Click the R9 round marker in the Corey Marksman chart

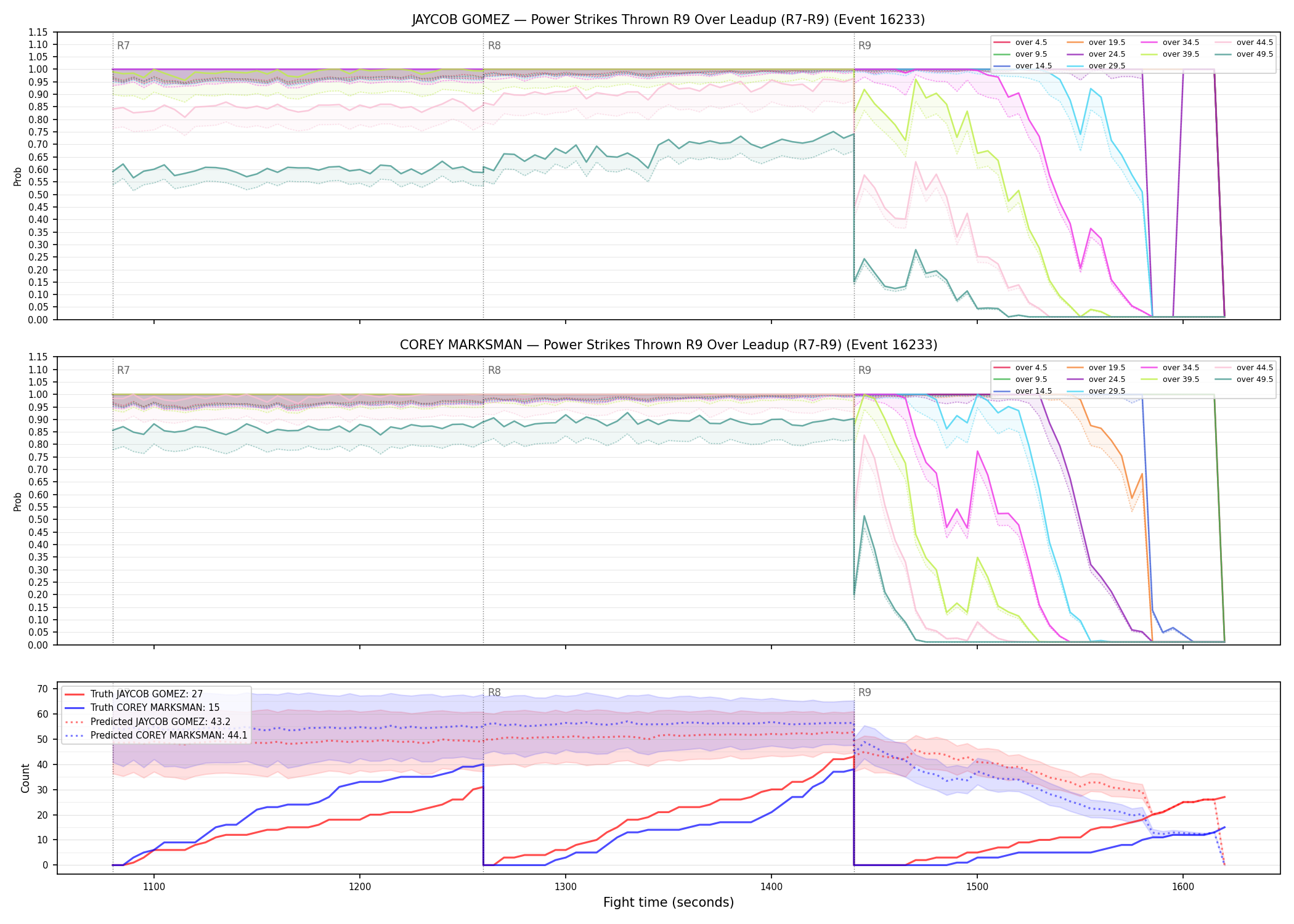865,370
